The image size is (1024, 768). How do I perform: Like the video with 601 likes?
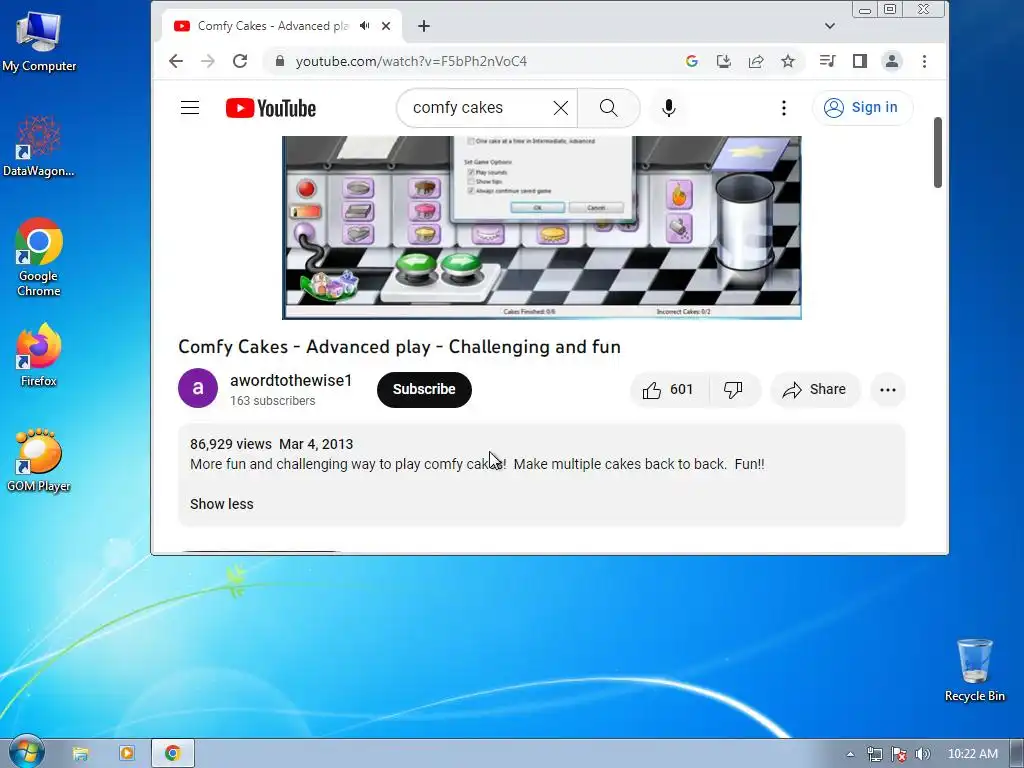[x=669, y=390]
